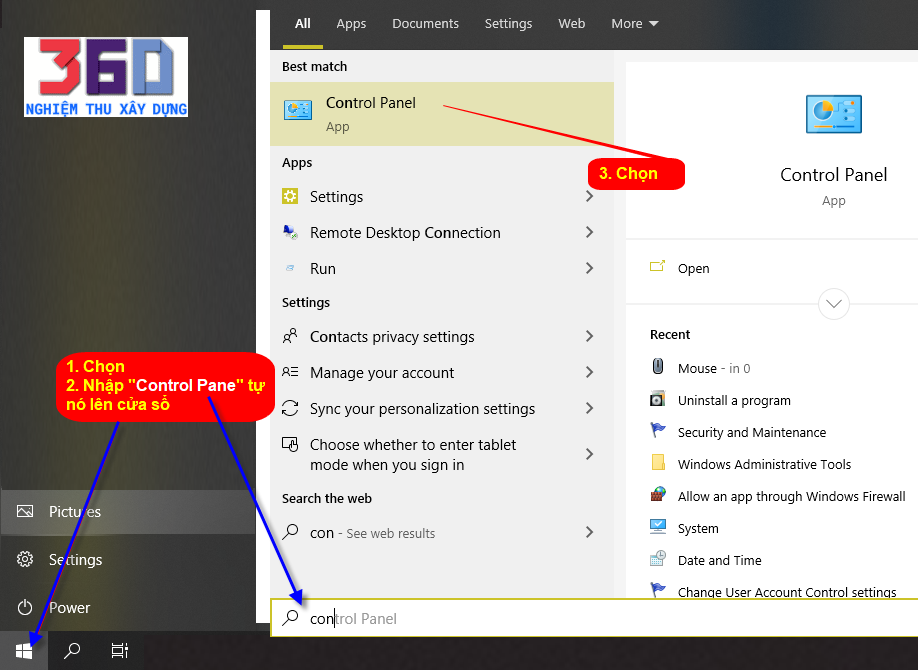Launch Remote Desktop Connection app
Screen dimensions: 918x670
pyautogui.click(x=404, y=233)
